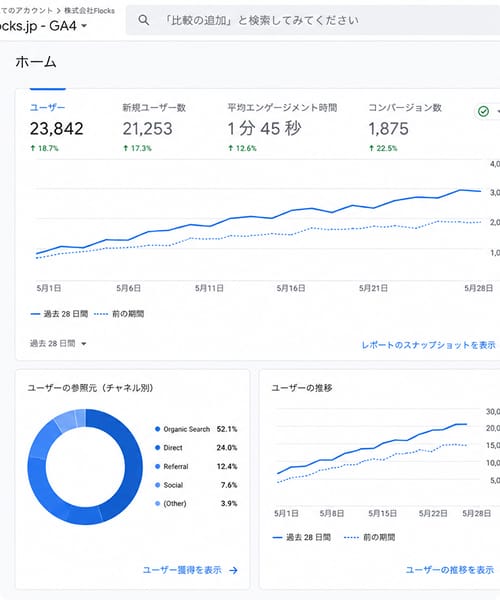Click the 株式会社Flocks breadcrumb
Image resolution: width=500 pixels, height=600 pixels.
(90, 11)
